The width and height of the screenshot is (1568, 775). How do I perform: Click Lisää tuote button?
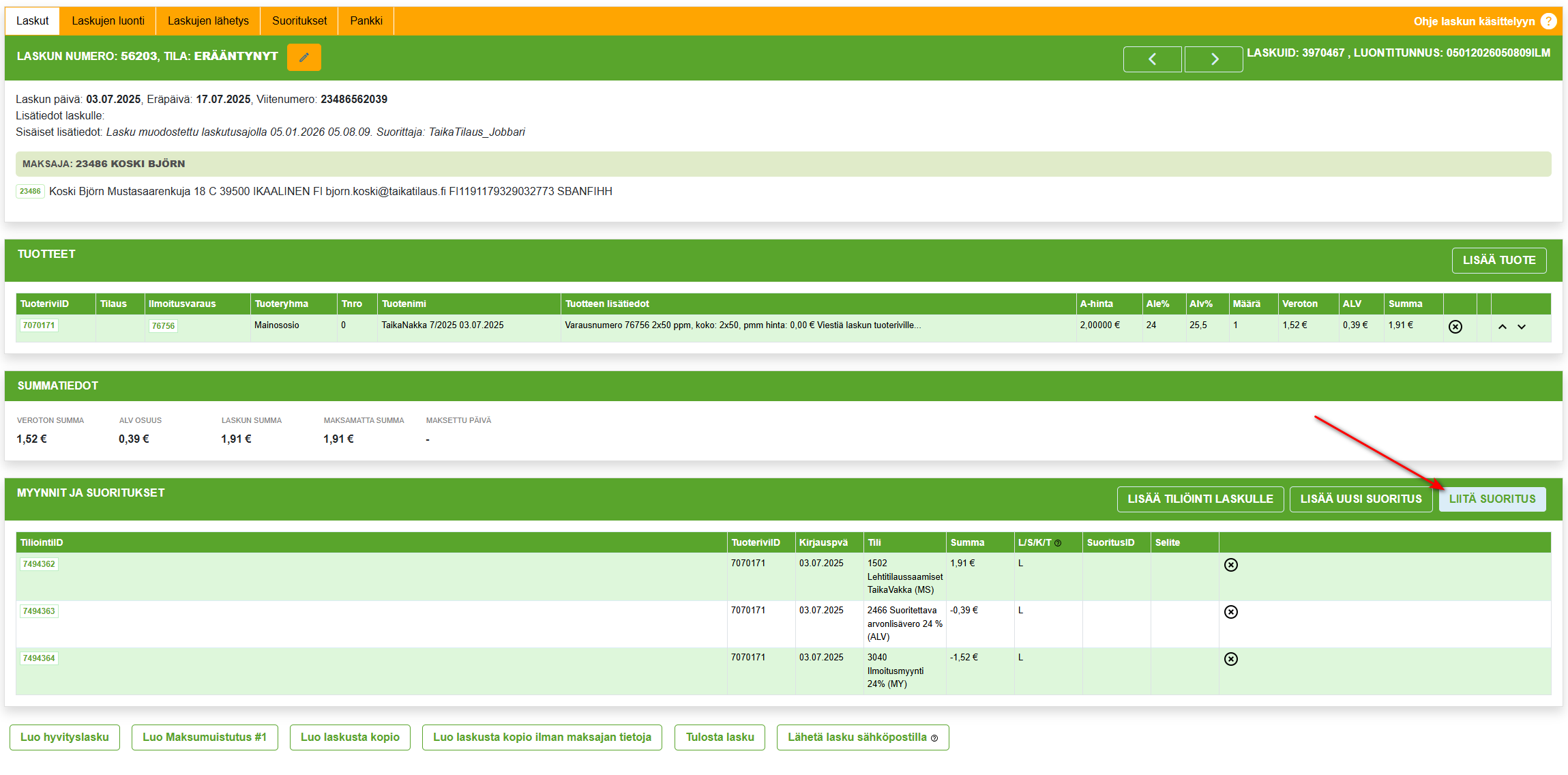pyautogui.click(x=1498, y=261)
